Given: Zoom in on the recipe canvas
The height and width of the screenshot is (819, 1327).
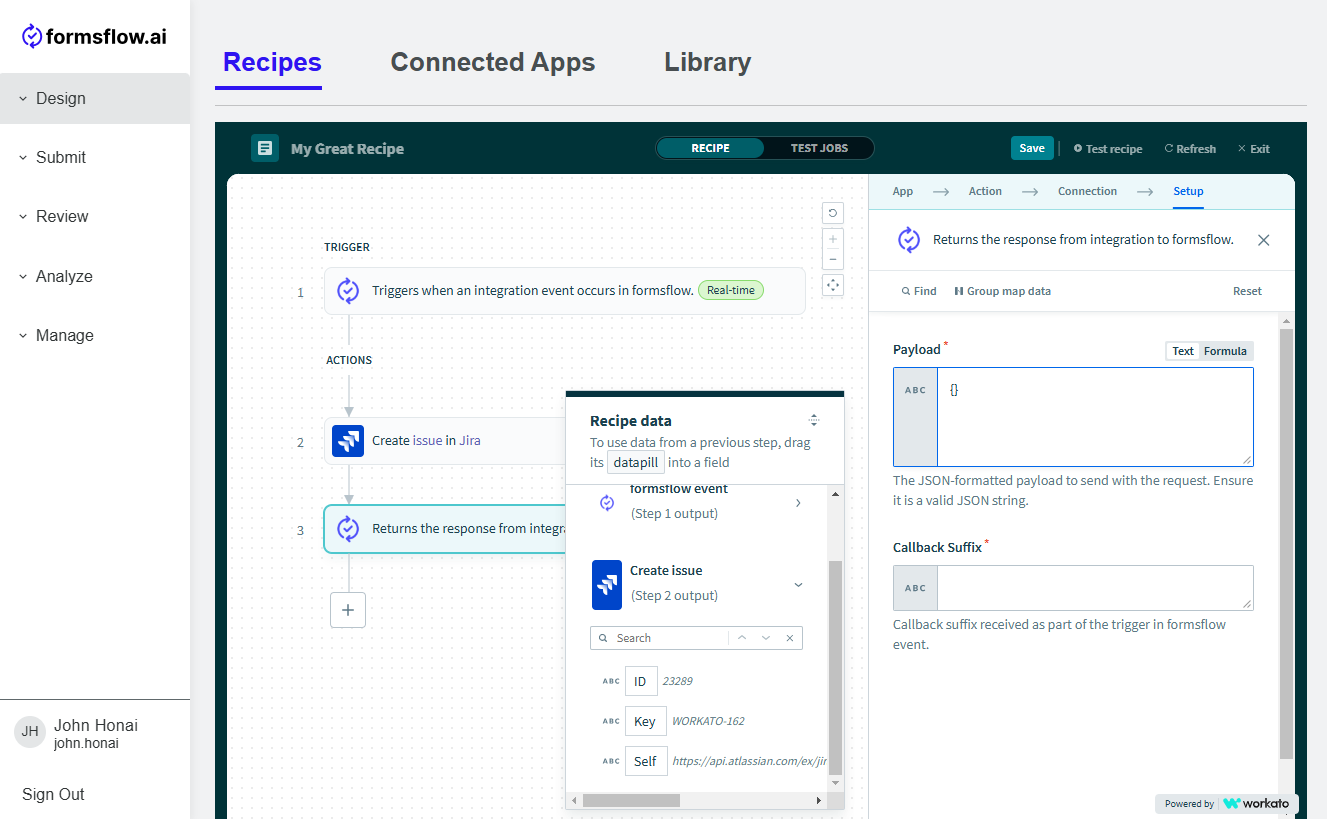Looking at the screenshot, I should (832, 239).
